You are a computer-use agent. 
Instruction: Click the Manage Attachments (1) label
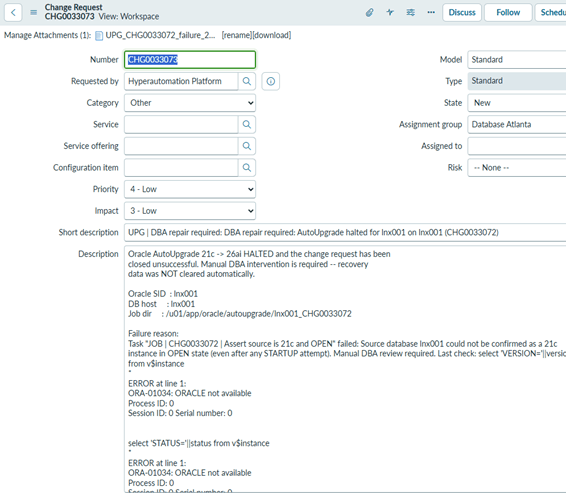point(47,35)
